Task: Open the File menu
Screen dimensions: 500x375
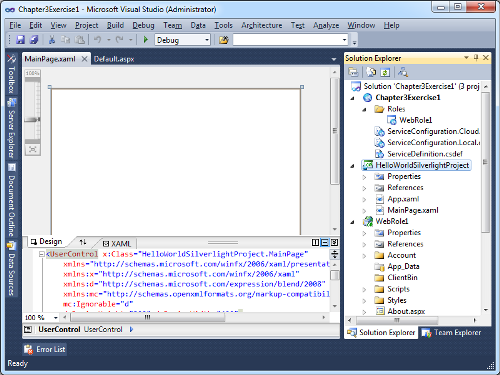Action: 15,25
